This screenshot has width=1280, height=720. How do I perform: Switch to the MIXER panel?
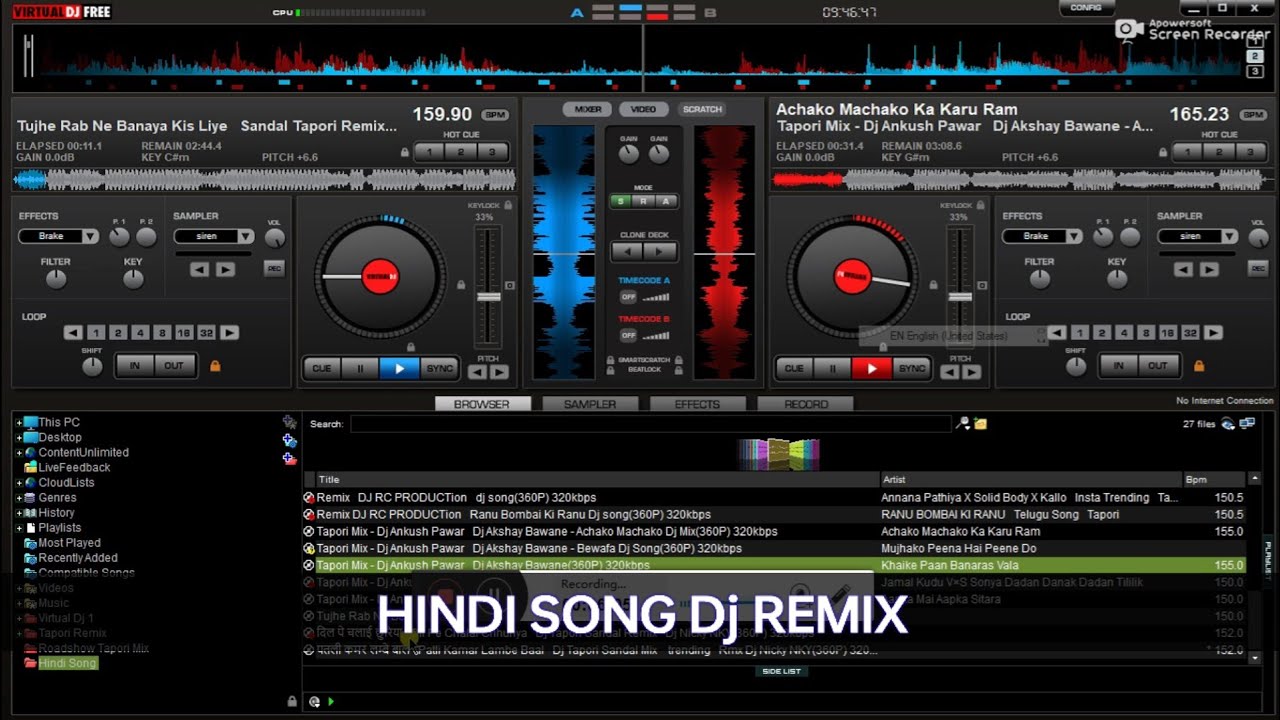pyautogui.click(x=588, y=109)
